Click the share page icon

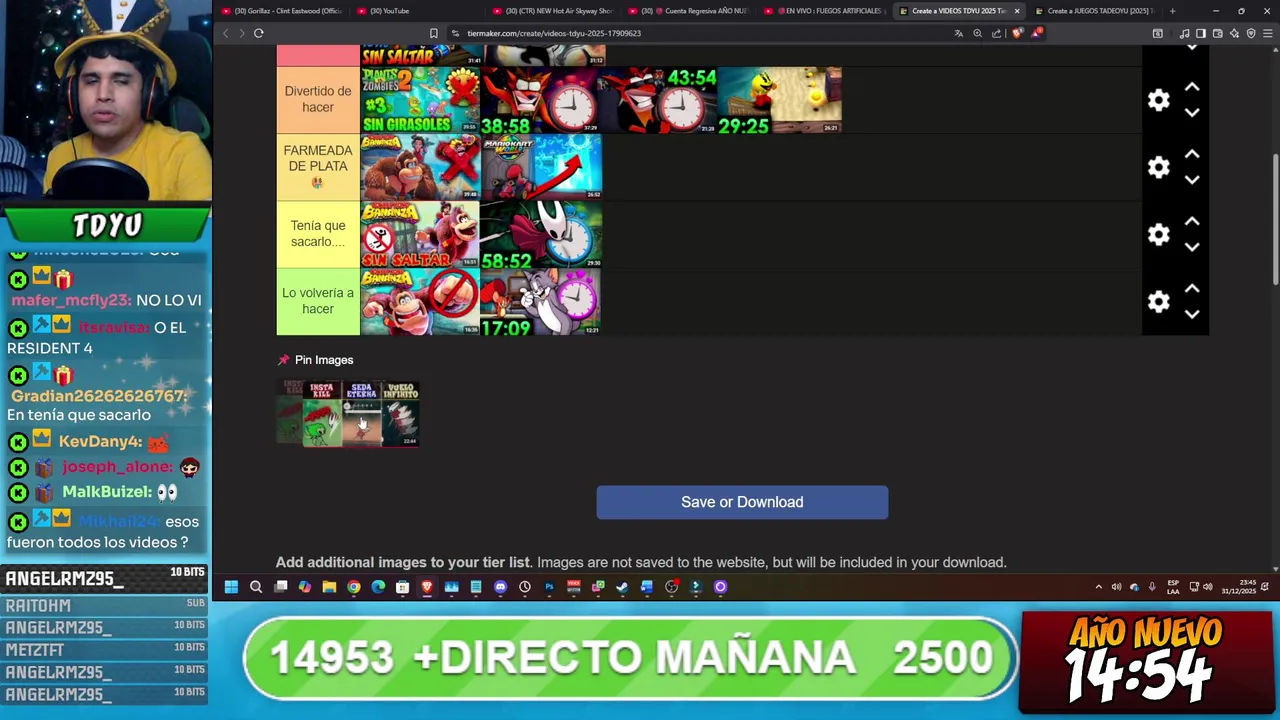click(996, 33)
